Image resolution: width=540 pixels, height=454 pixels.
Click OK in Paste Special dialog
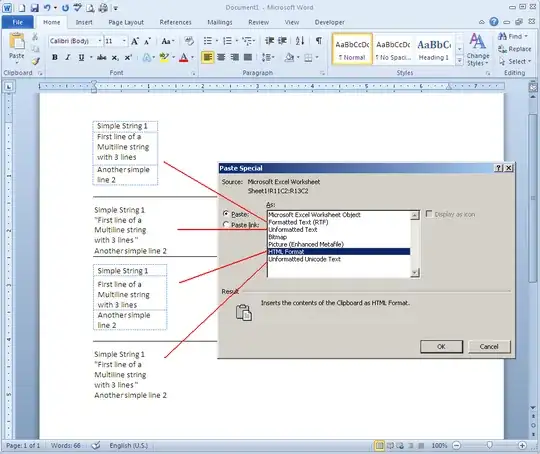tap(441, 347)
